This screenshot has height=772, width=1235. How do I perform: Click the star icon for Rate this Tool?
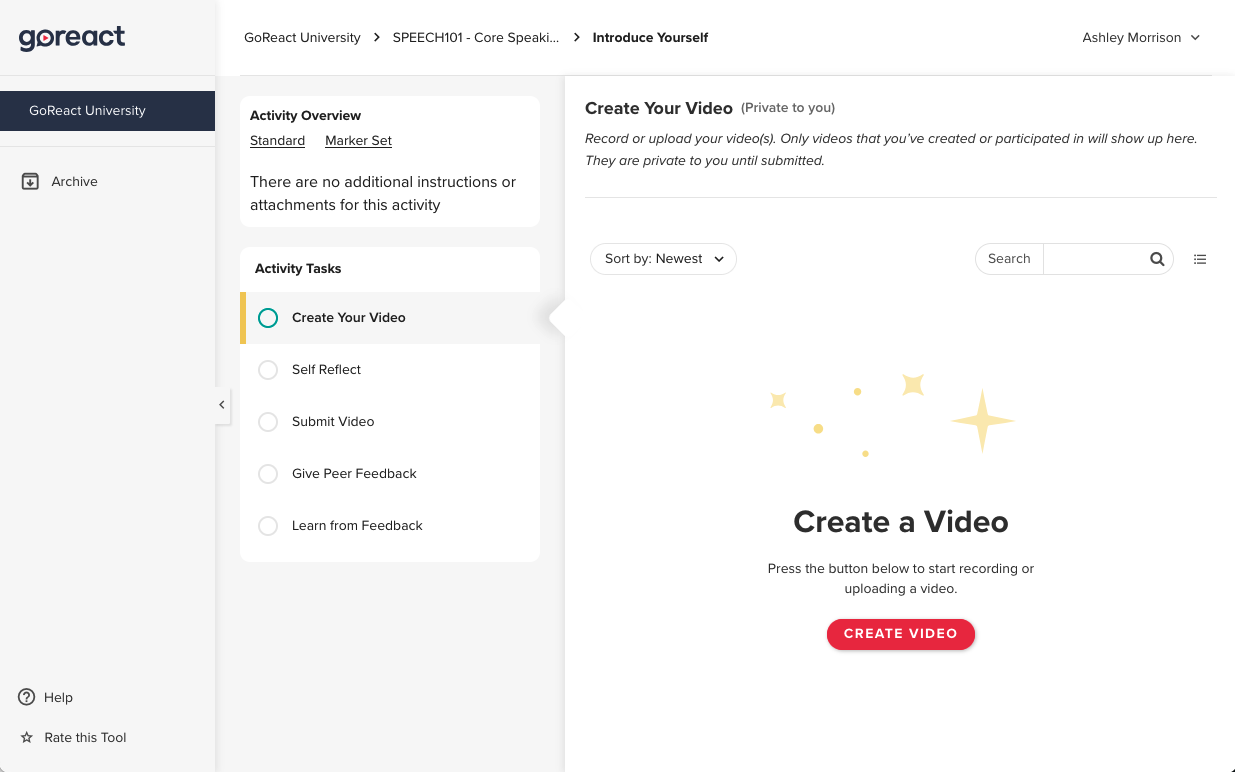point(27,737)
